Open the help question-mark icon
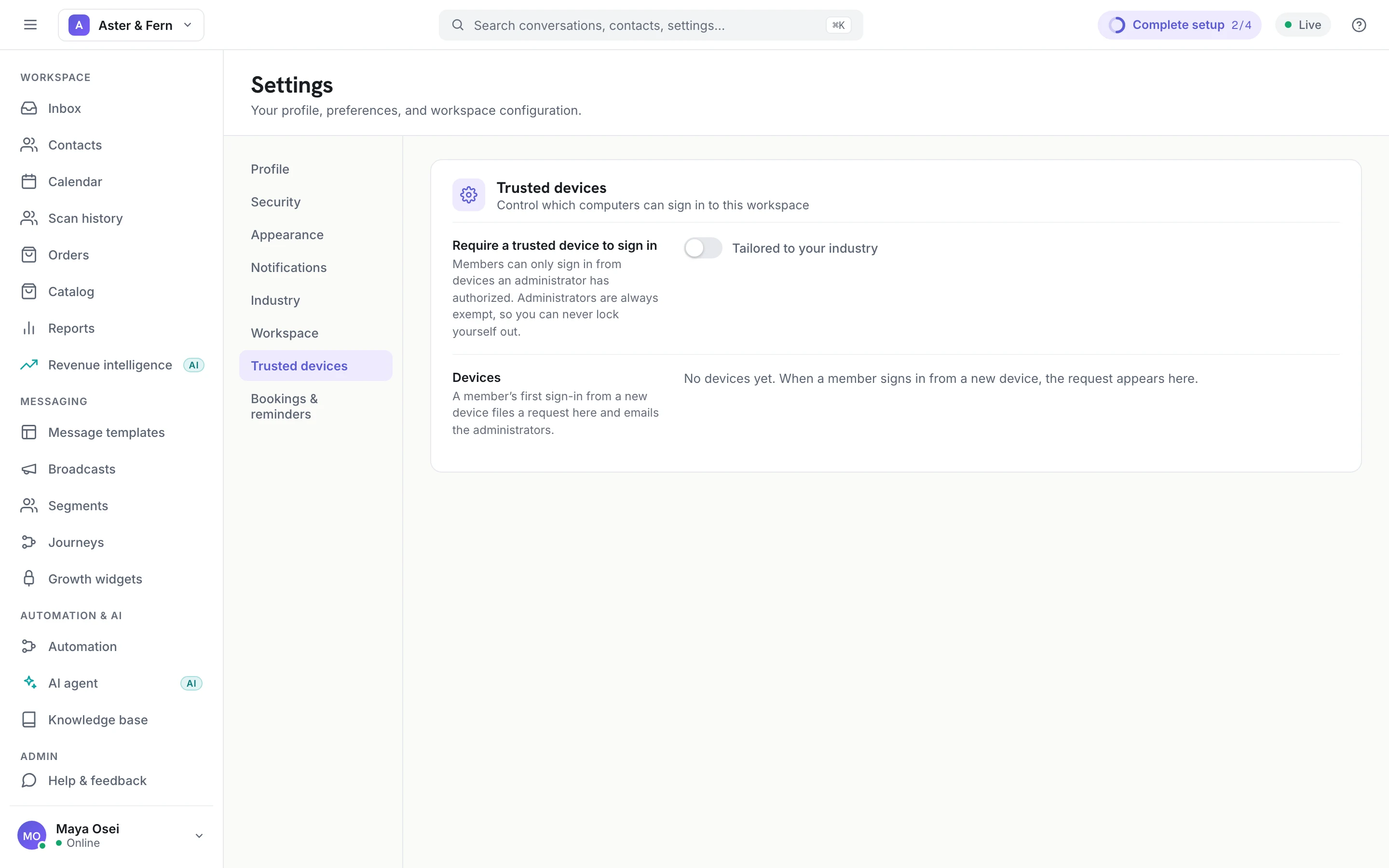The height and width of the screenshot is (868, 1389). (1359, 25)
